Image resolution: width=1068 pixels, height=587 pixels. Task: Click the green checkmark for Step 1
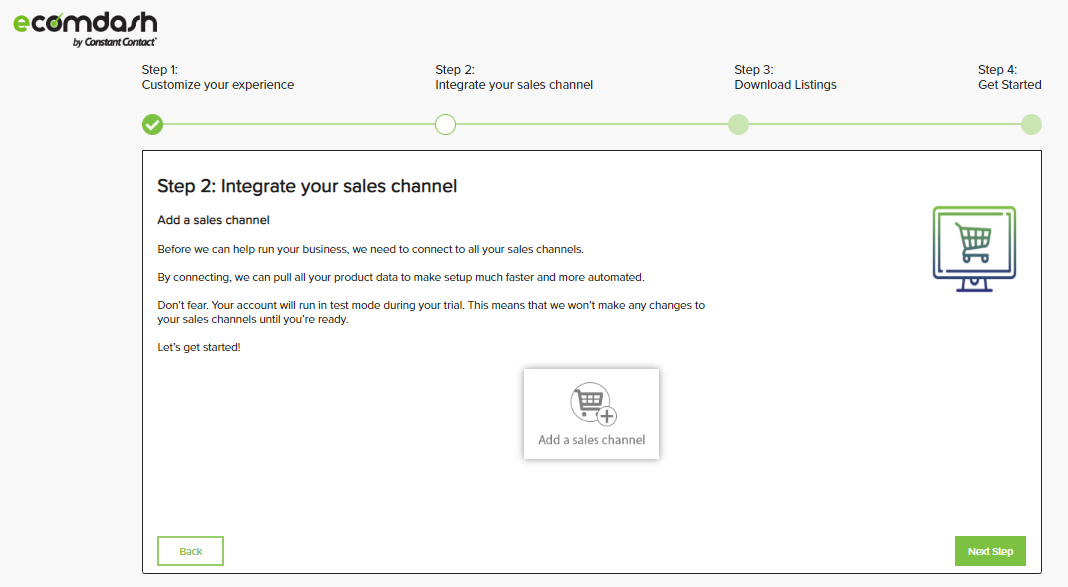(x=153, y=125)
